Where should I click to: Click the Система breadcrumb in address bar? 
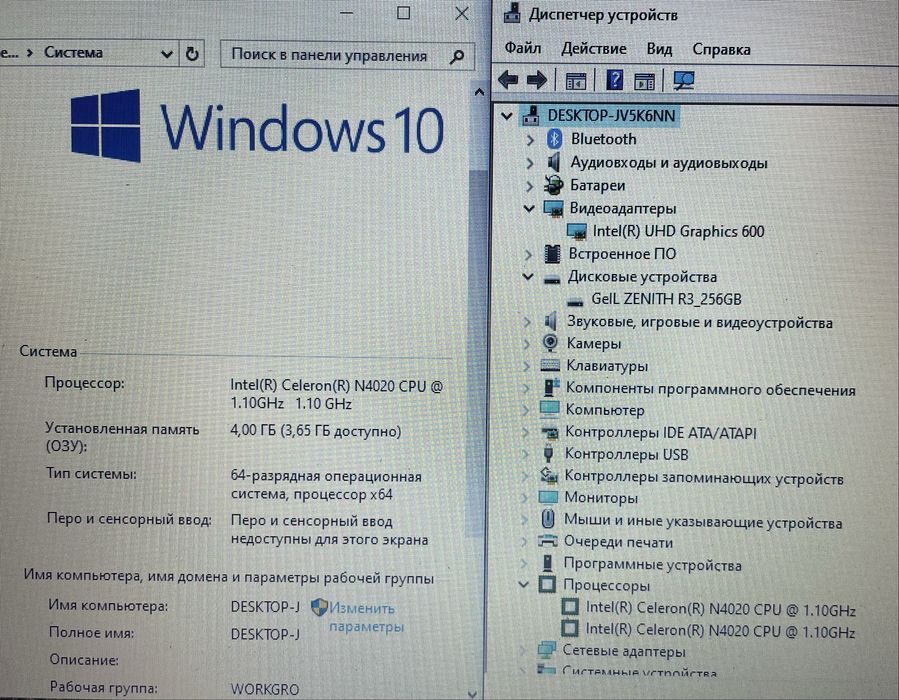point(73,53)
